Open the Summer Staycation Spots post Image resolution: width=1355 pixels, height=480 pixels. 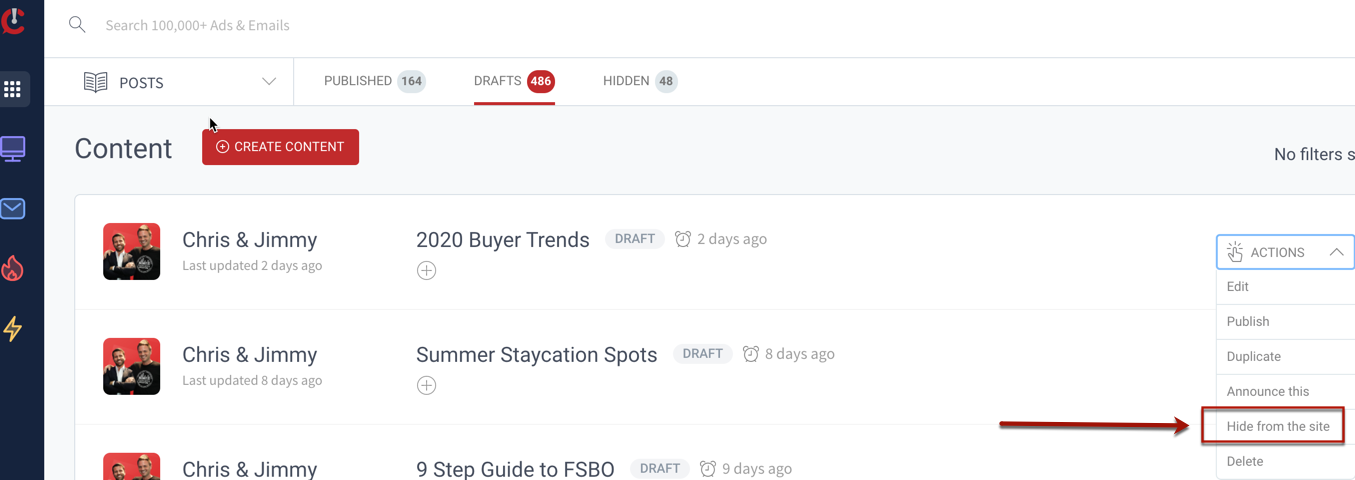537,355
